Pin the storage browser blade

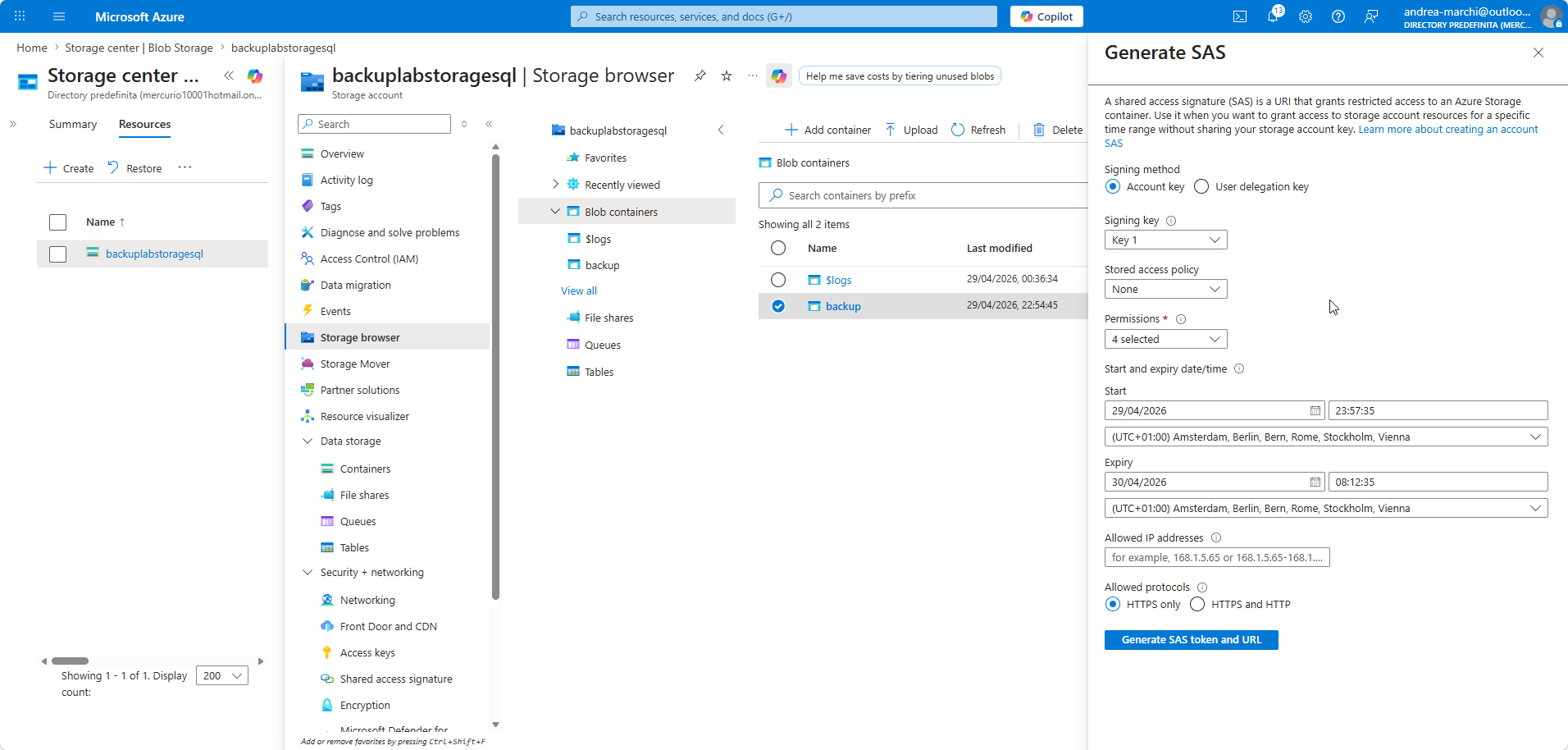tap(700, 76)
